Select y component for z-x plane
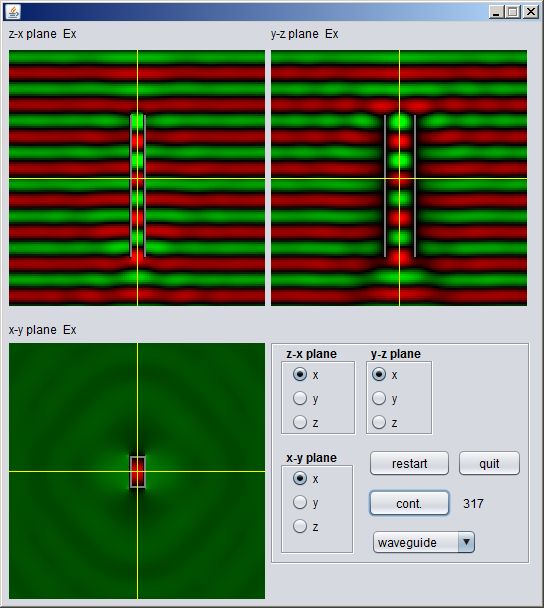This screenshot has height=608, width=544. 300,398
